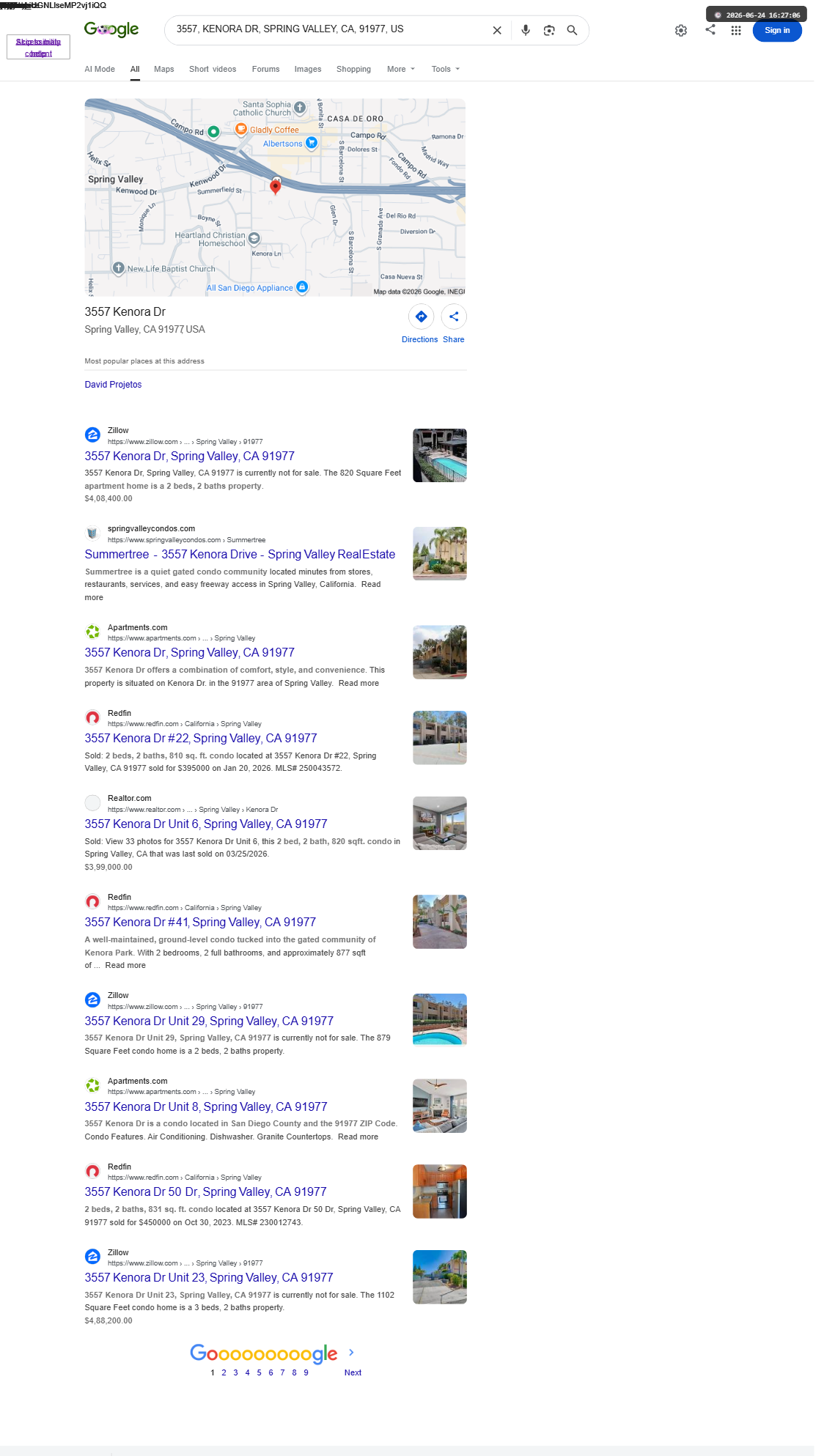The height and width of the screenshot is (1456, 824).
Task: Switch to the Images tab
Action: coord(308,69)
